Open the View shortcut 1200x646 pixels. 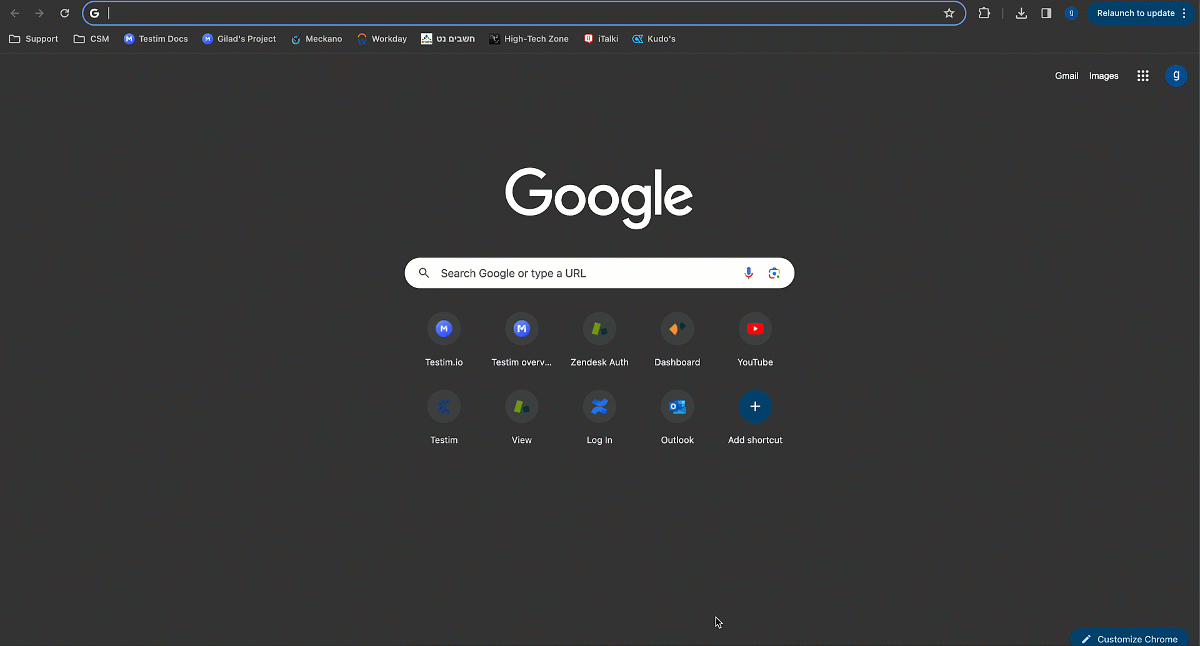click(x=521, y=418)
